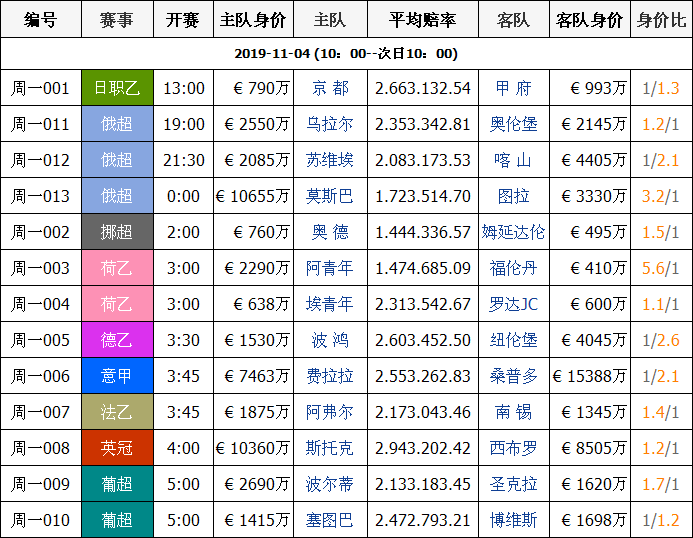Screen dimensions: 693x538
Task: Click value ratio 3.2/1
Action: tap(661, 196)
